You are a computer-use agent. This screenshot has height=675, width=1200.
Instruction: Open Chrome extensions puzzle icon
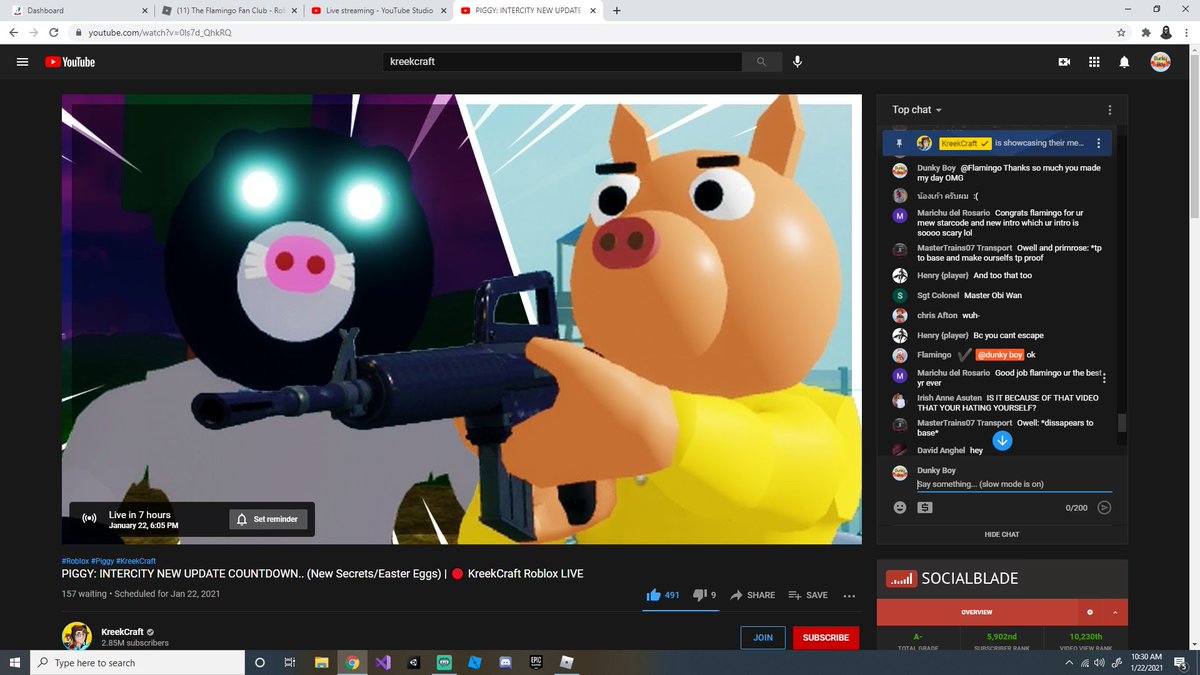(x=1145, y=32)
